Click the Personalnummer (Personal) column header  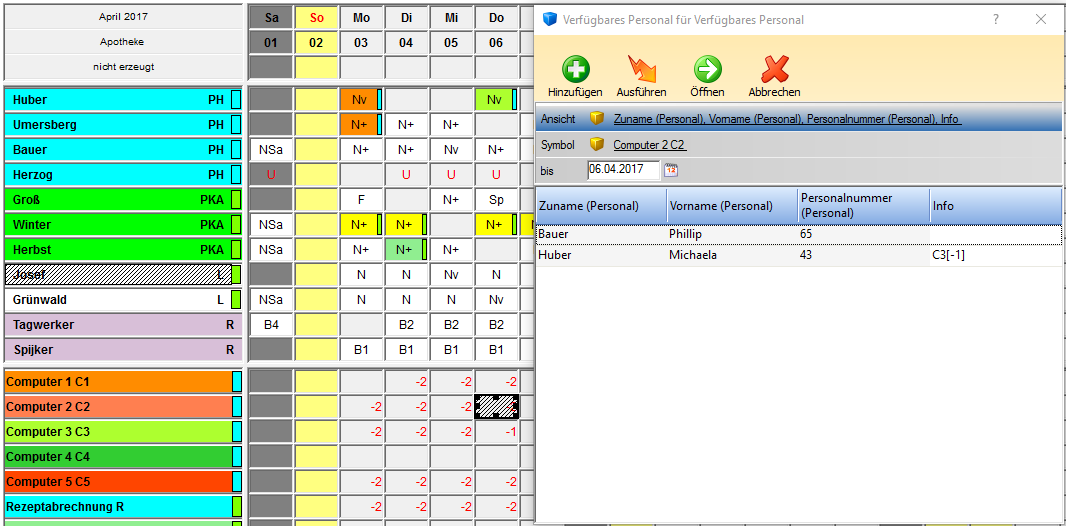click(x=862, y=206)
